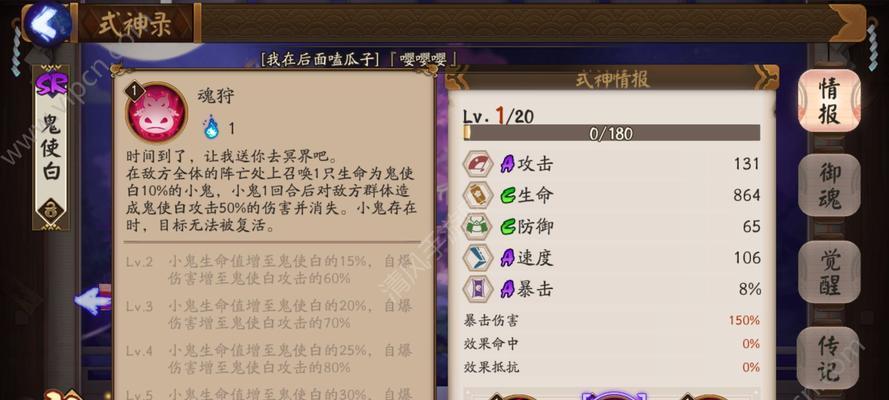Tap the 式神情报 panel header

[612, 79]
